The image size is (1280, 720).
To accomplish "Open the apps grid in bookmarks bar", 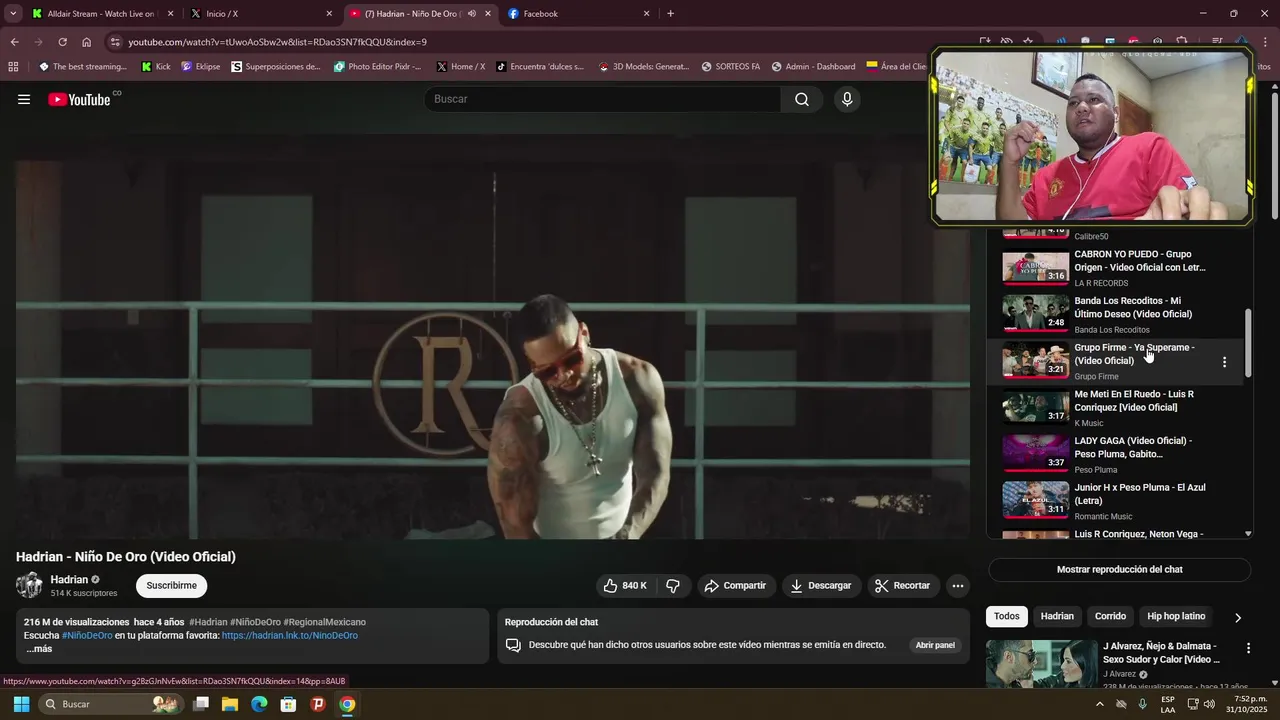I will coord(13,67).
